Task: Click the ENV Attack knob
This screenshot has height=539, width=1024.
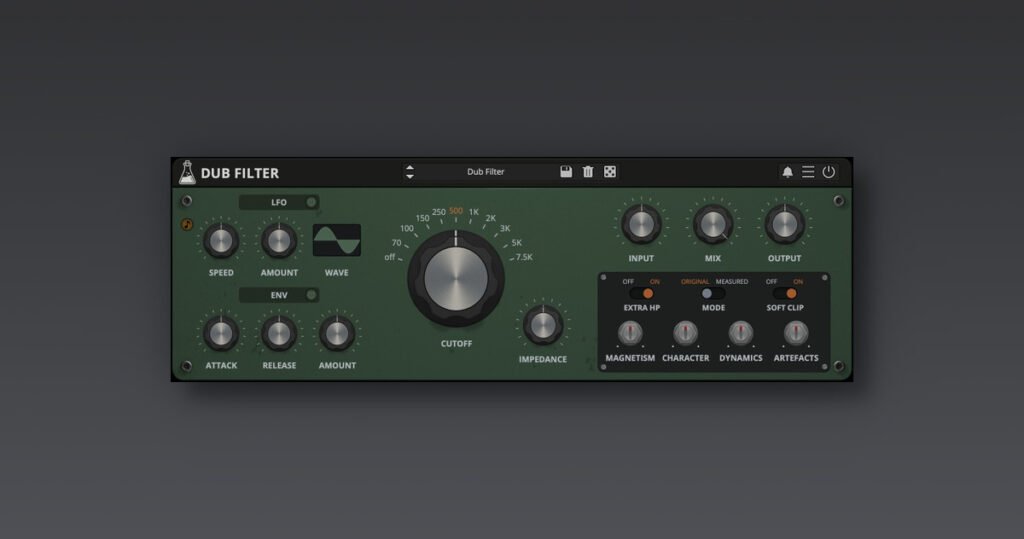Action: [221, 333]
